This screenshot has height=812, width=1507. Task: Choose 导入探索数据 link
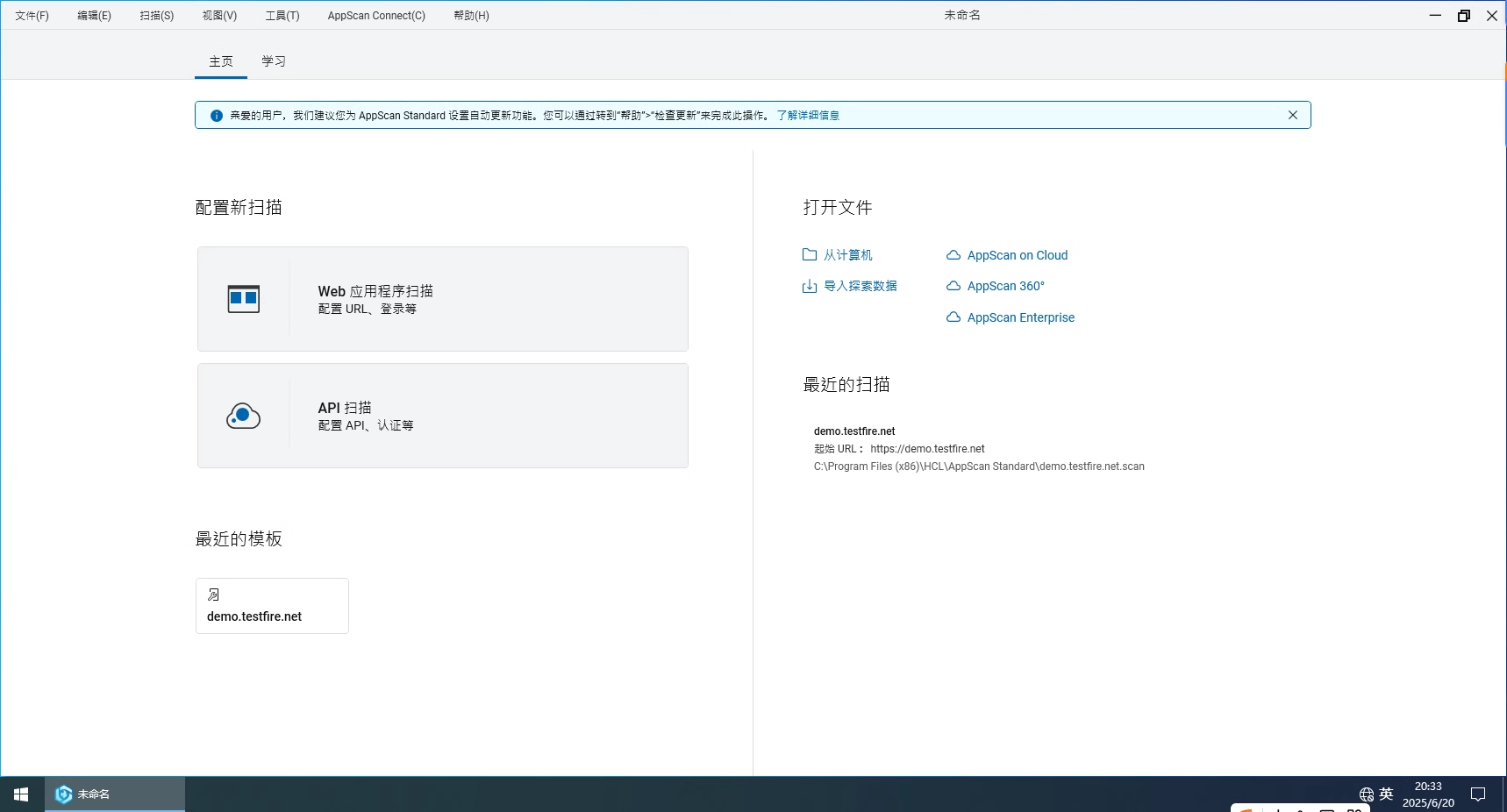860,286
